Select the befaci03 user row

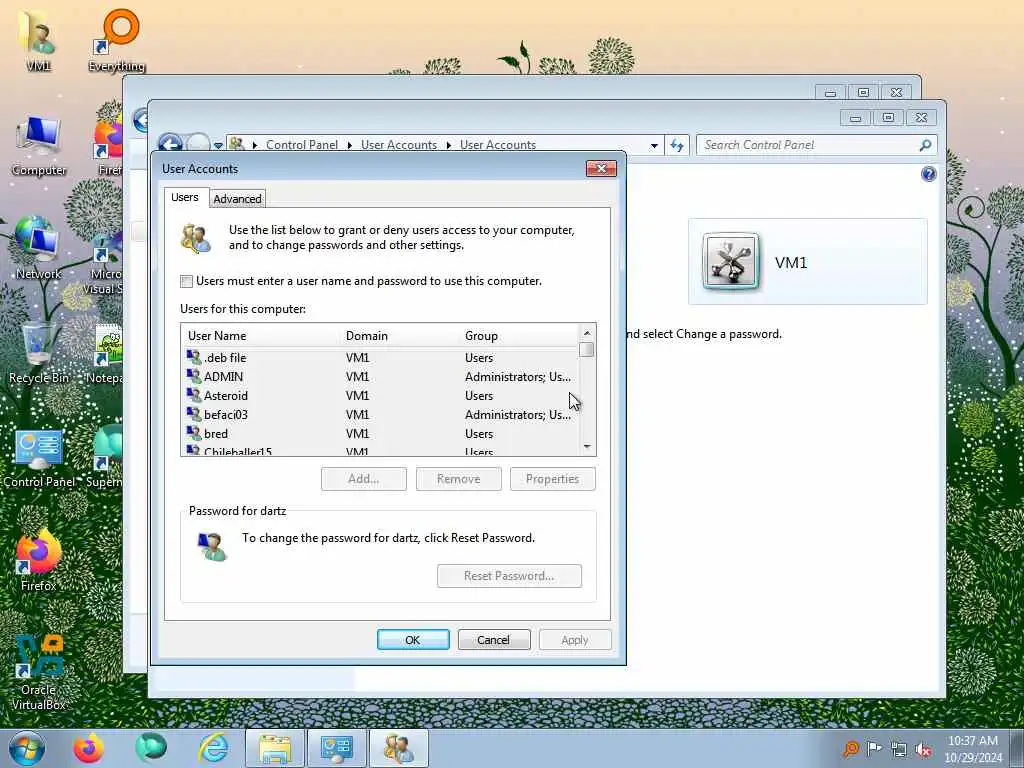[x=380, y=415]
